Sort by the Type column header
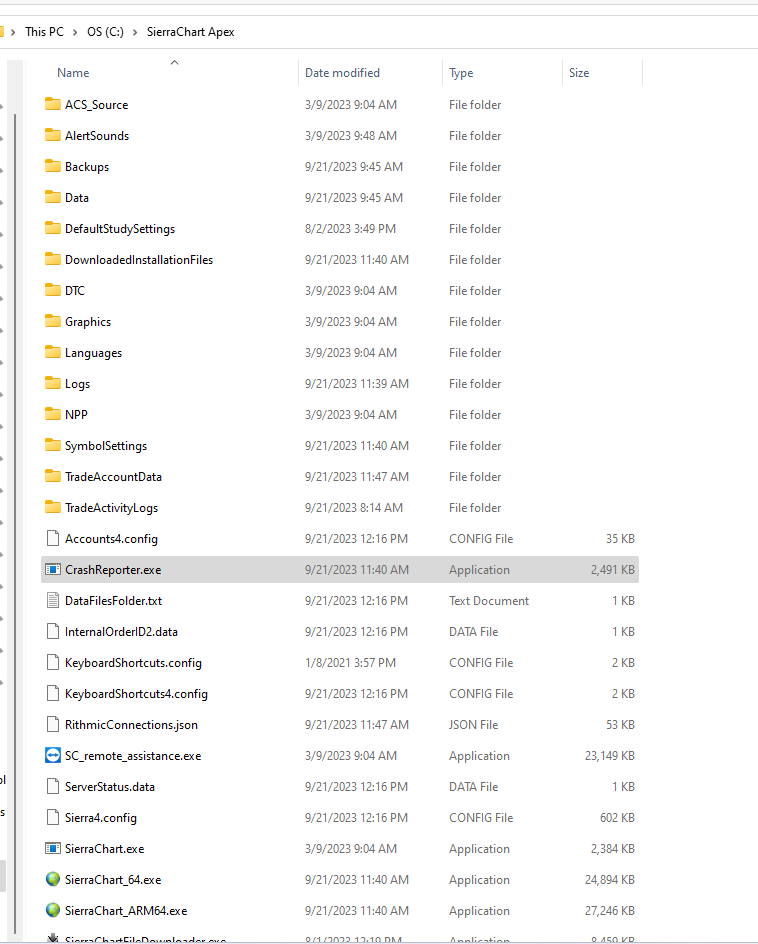 tap(461, 73)
